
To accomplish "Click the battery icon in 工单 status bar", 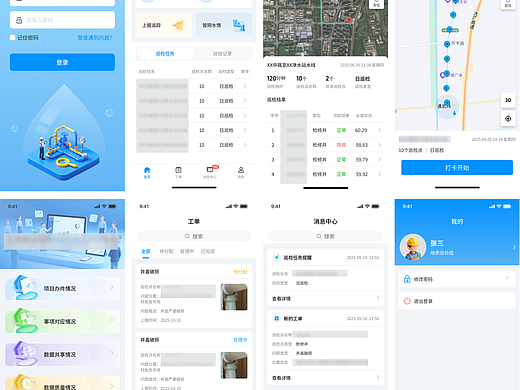I will (244, 206).
